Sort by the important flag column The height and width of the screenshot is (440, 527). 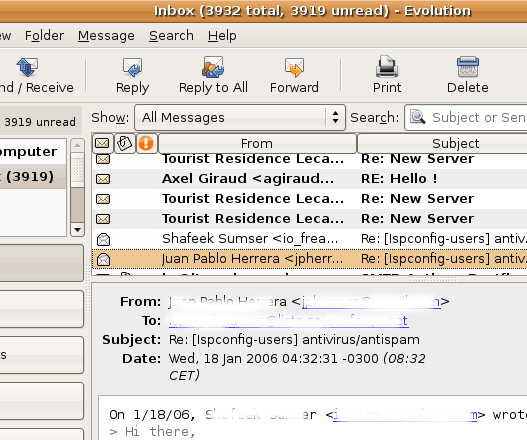(x=146, y=143)
